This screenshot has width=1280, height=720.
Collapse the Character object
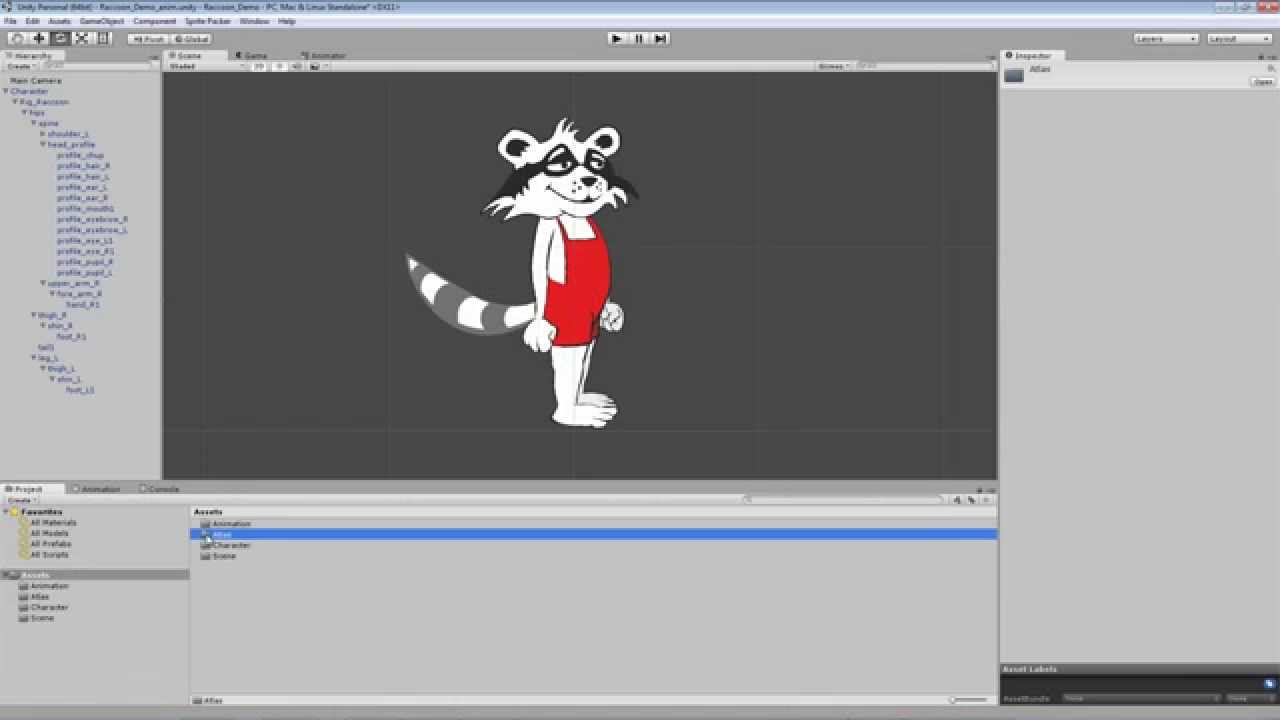(7, 91)
